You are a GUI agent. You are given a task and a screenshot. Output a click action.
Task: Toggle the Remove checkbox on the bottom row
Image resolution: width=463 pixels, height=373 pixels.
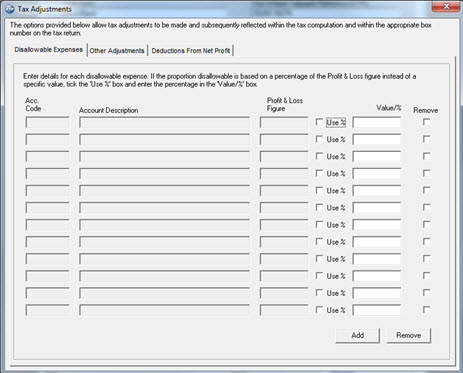click(x=426, y=310)
